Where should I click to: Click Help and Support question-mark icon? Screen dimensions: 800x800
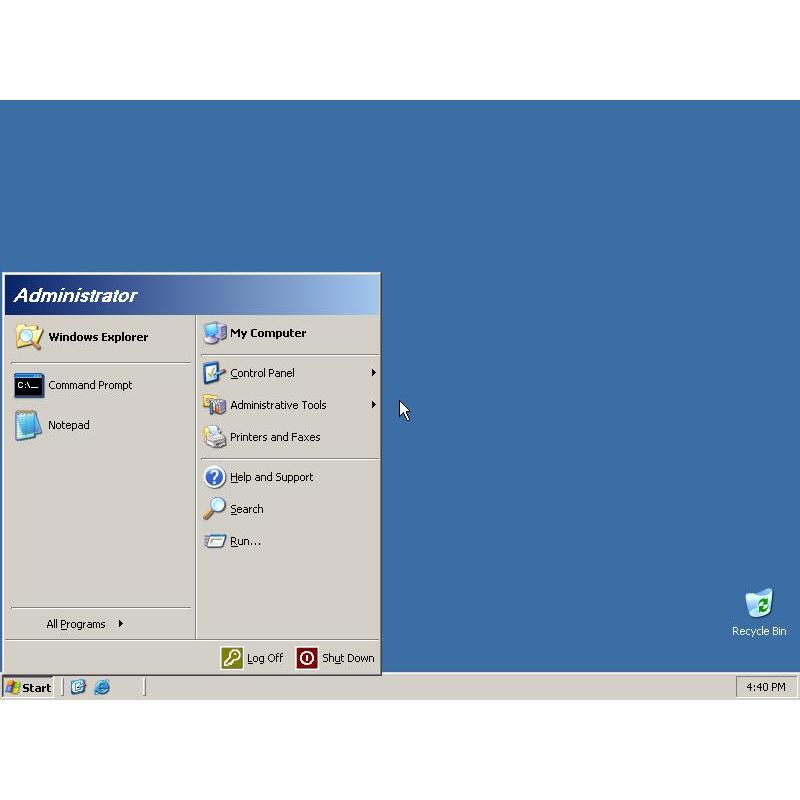click(214, 477)
